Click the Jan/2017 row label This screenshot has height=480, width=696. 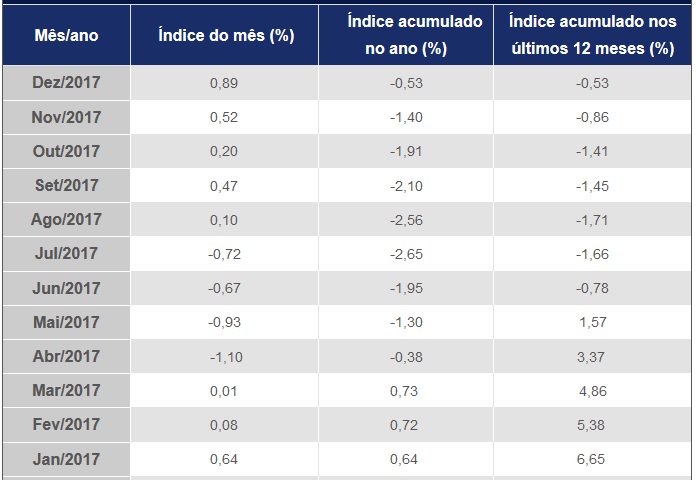tap(67, 459)
